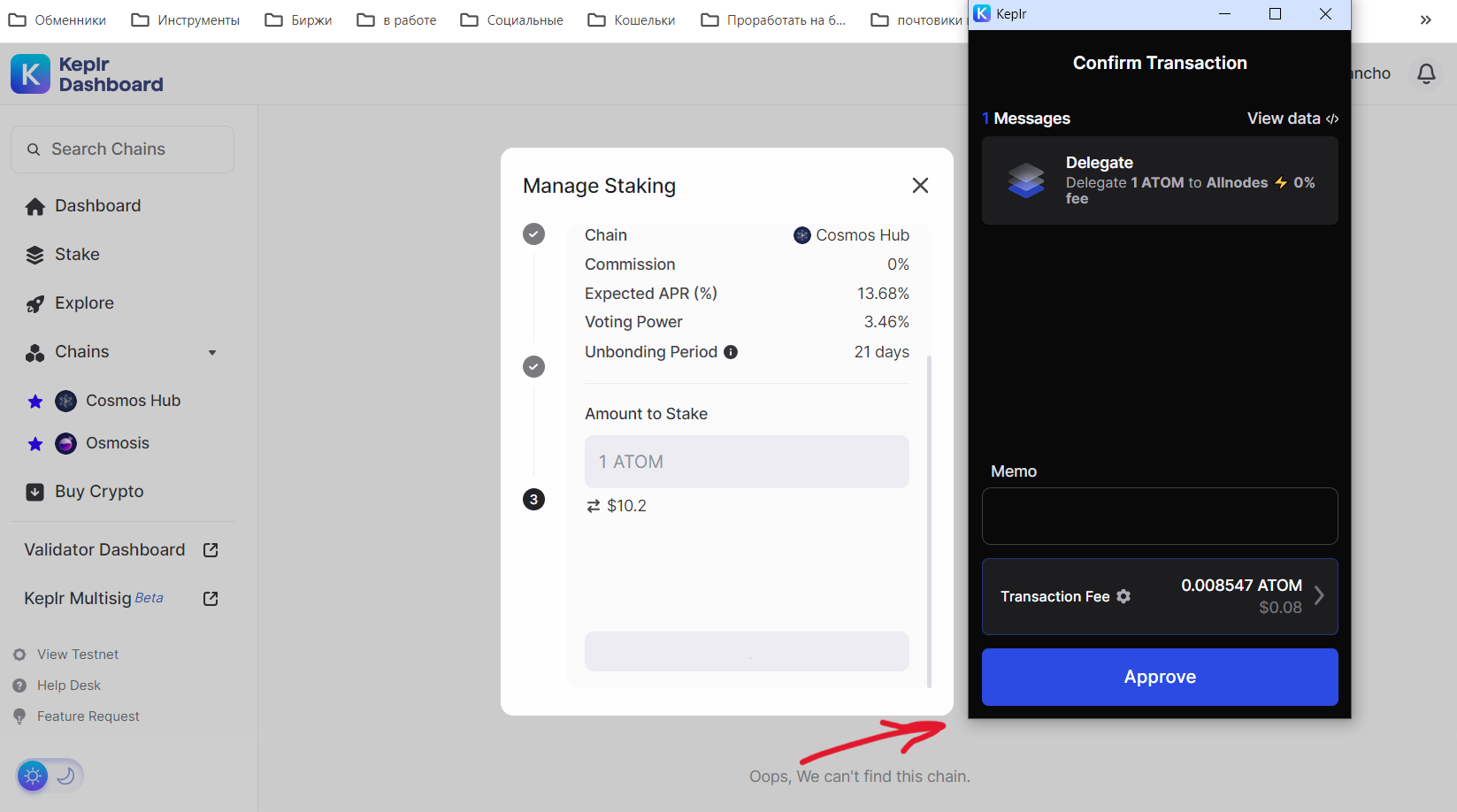1457x812 pixels.
Task: Click the Unbonding Period info icon
Action: click(731, 352)
